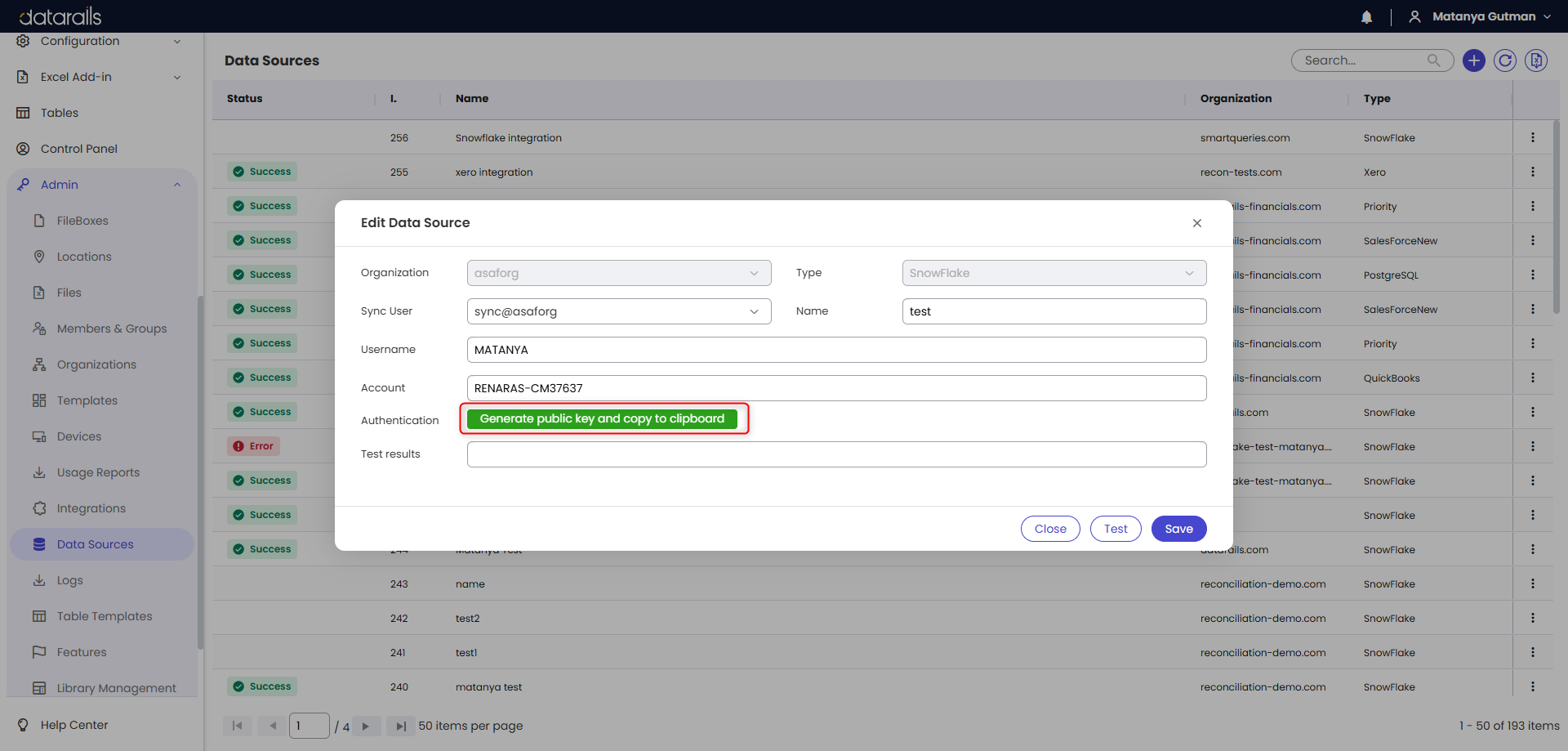Click the Error status badge
Image resolution: width=1568 pixels, height=751 pixels.
254,446
